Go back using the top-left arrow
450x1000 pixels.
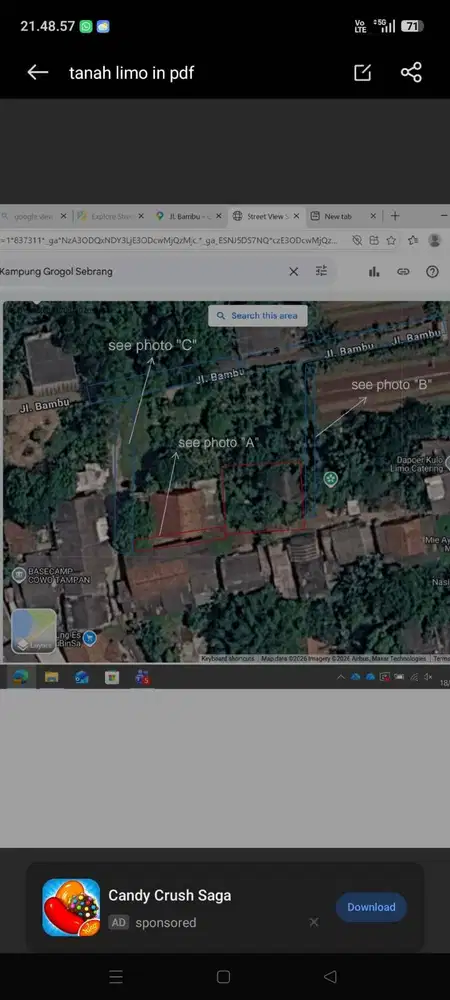pos(38,73)
